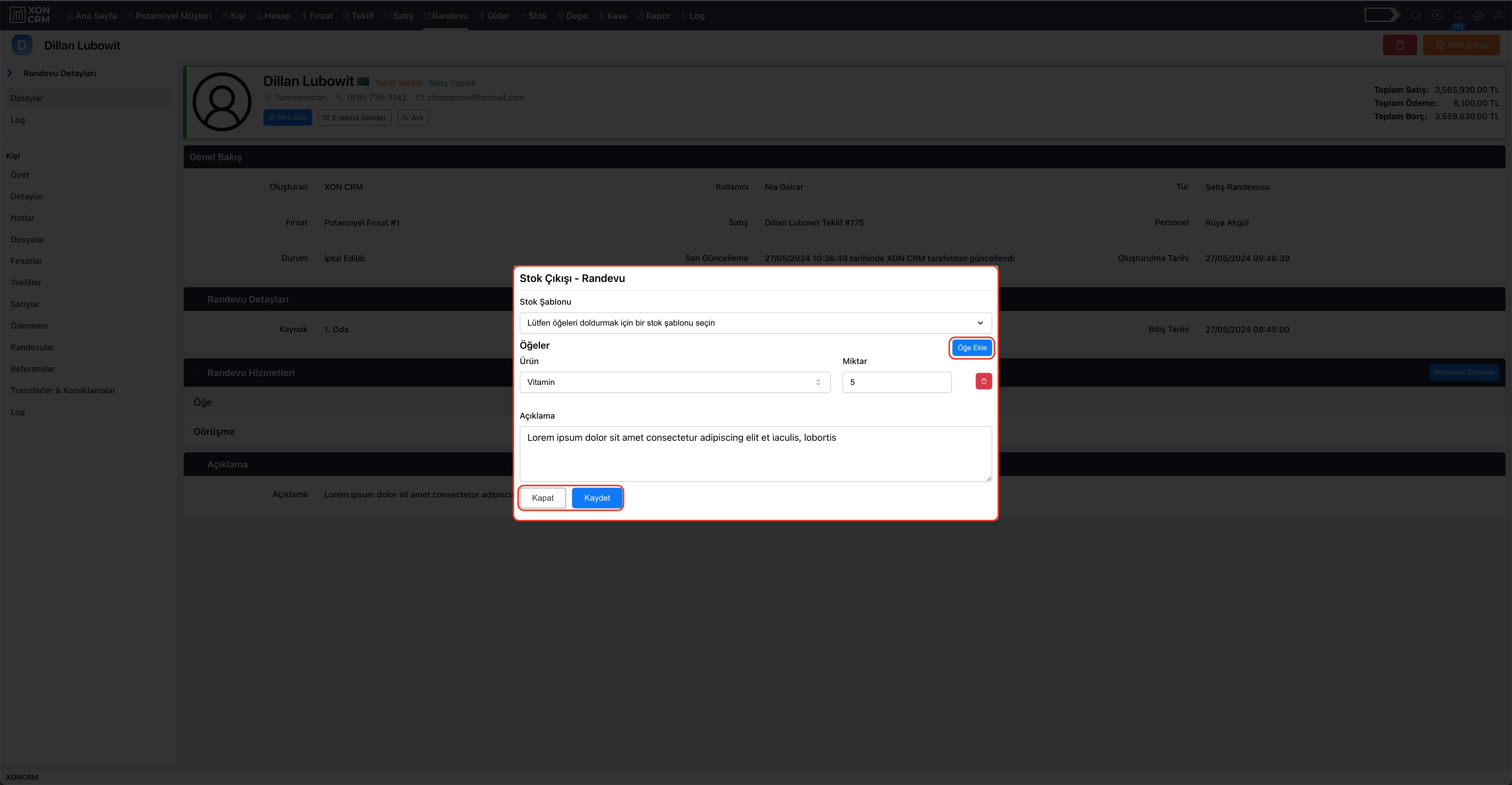Collapse the Randevu Detayları sidebar chevron
The image size is (1512, 785).
tap(9, 73)
